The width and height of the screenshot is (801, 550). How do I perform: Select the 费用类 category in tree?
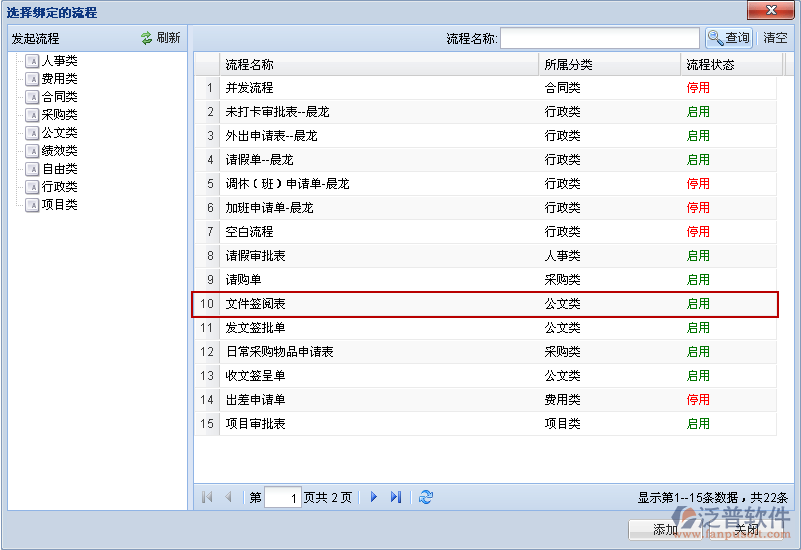59,79
